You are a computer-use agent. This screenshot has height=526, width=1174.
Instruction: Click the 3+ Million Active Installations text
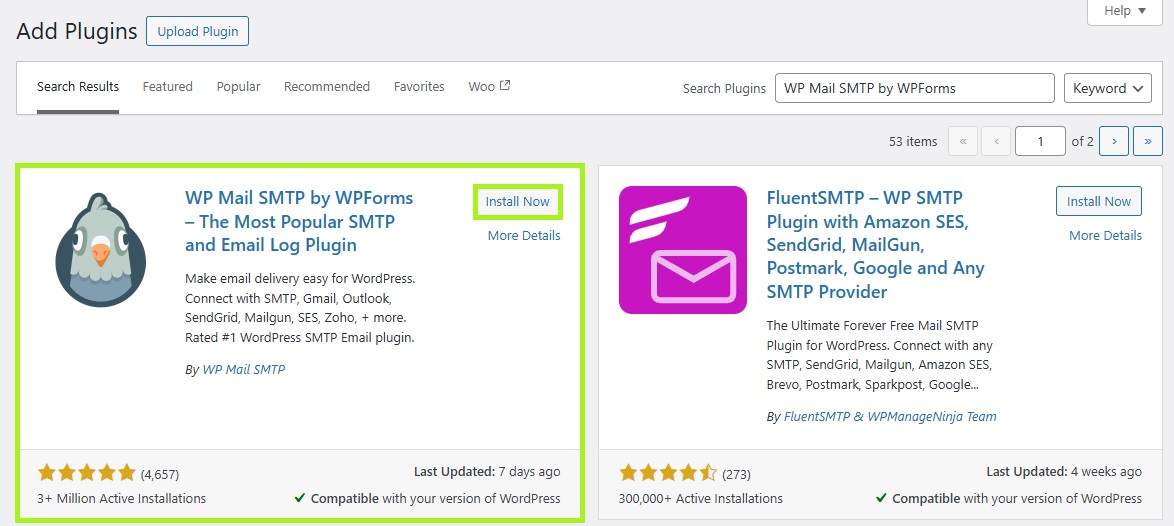(x=121, y=498)
